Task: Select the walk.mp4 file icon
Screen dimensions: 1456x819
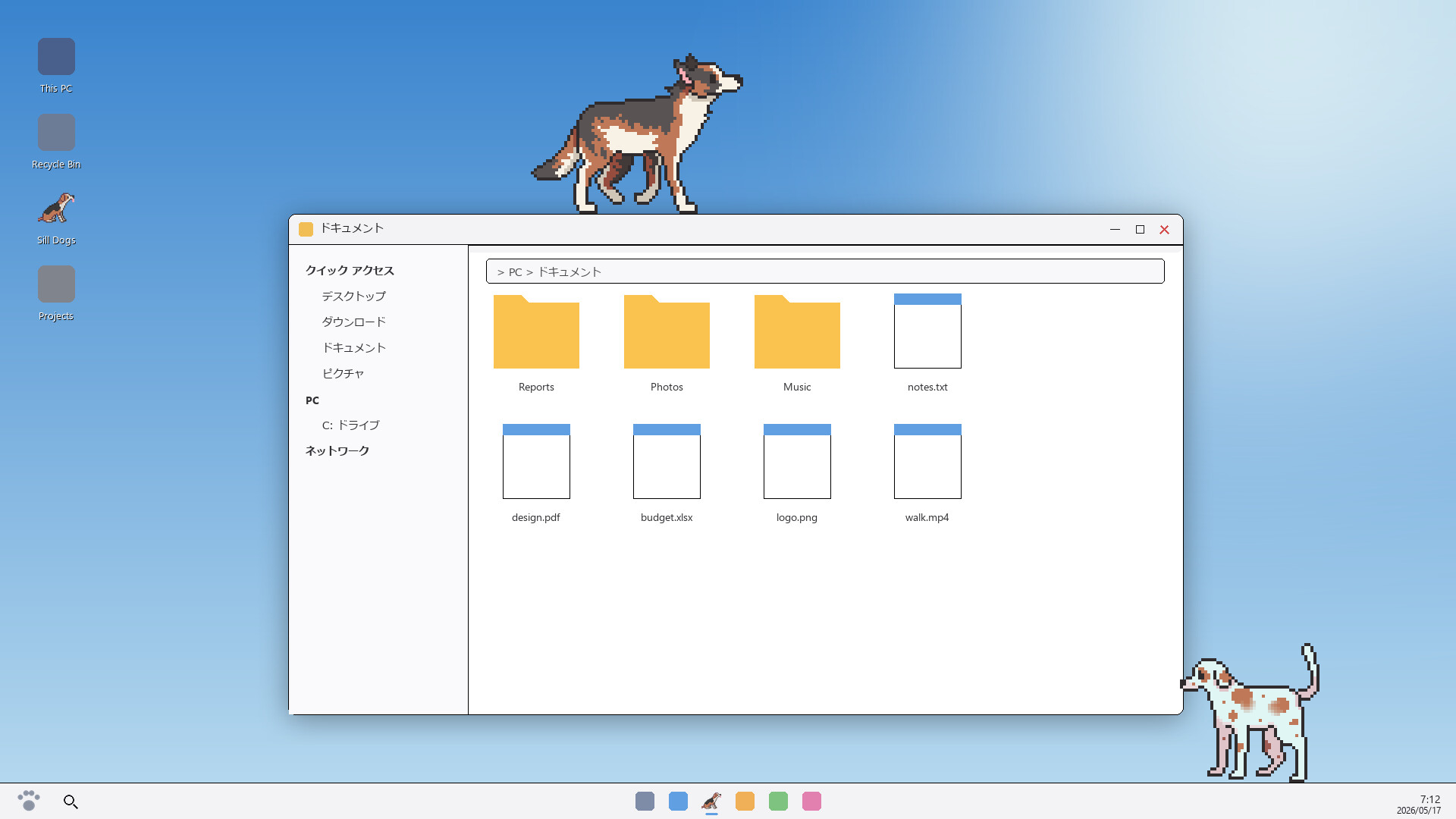Action: coord(927,462)
